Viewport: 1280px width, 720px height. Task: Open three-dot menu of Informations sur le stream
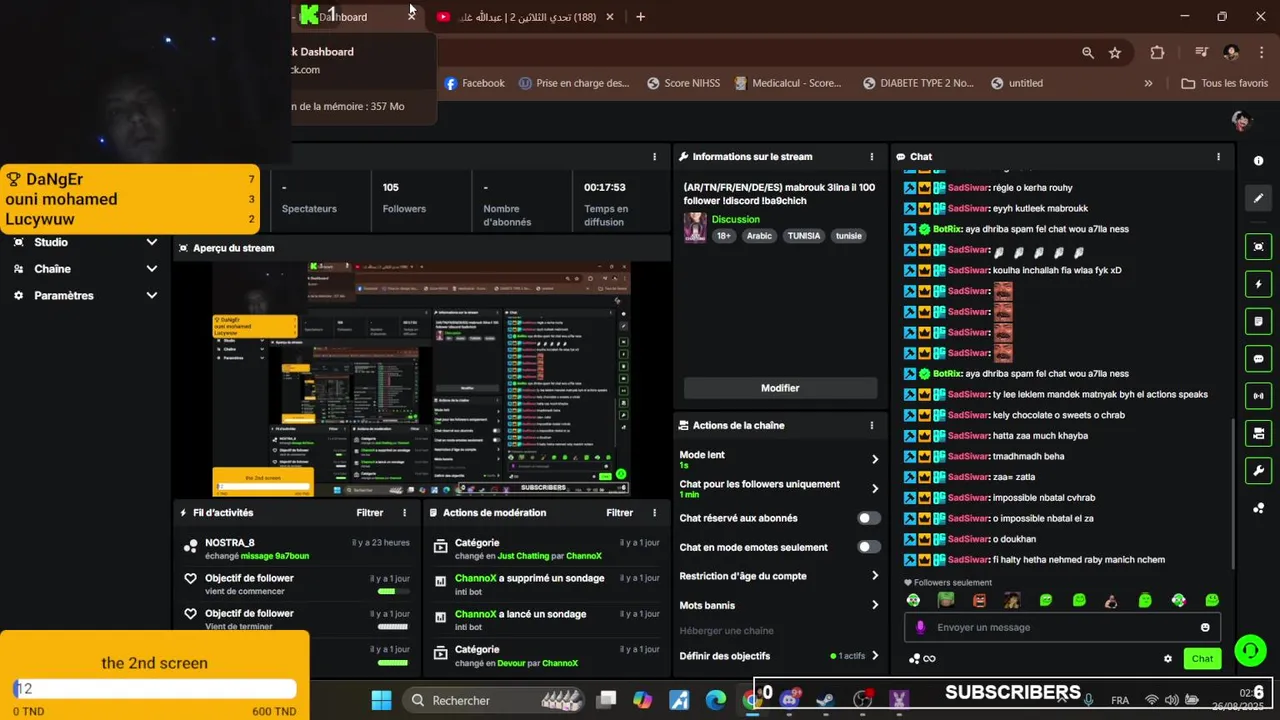[871, 156]
